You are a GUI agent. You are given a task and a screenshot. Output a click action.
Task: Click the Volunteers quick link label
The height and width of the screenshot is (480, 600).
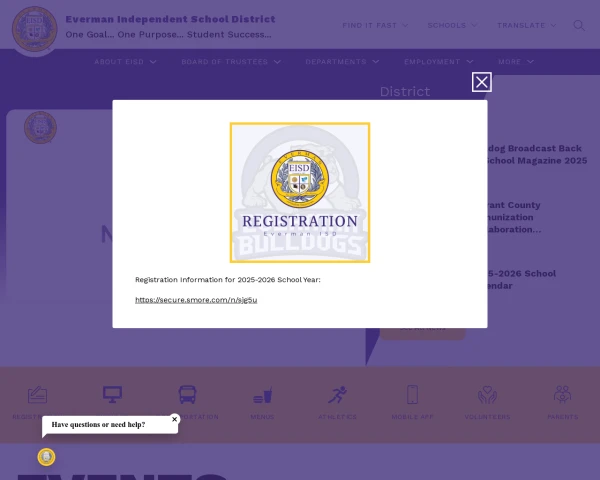point(488,417)
